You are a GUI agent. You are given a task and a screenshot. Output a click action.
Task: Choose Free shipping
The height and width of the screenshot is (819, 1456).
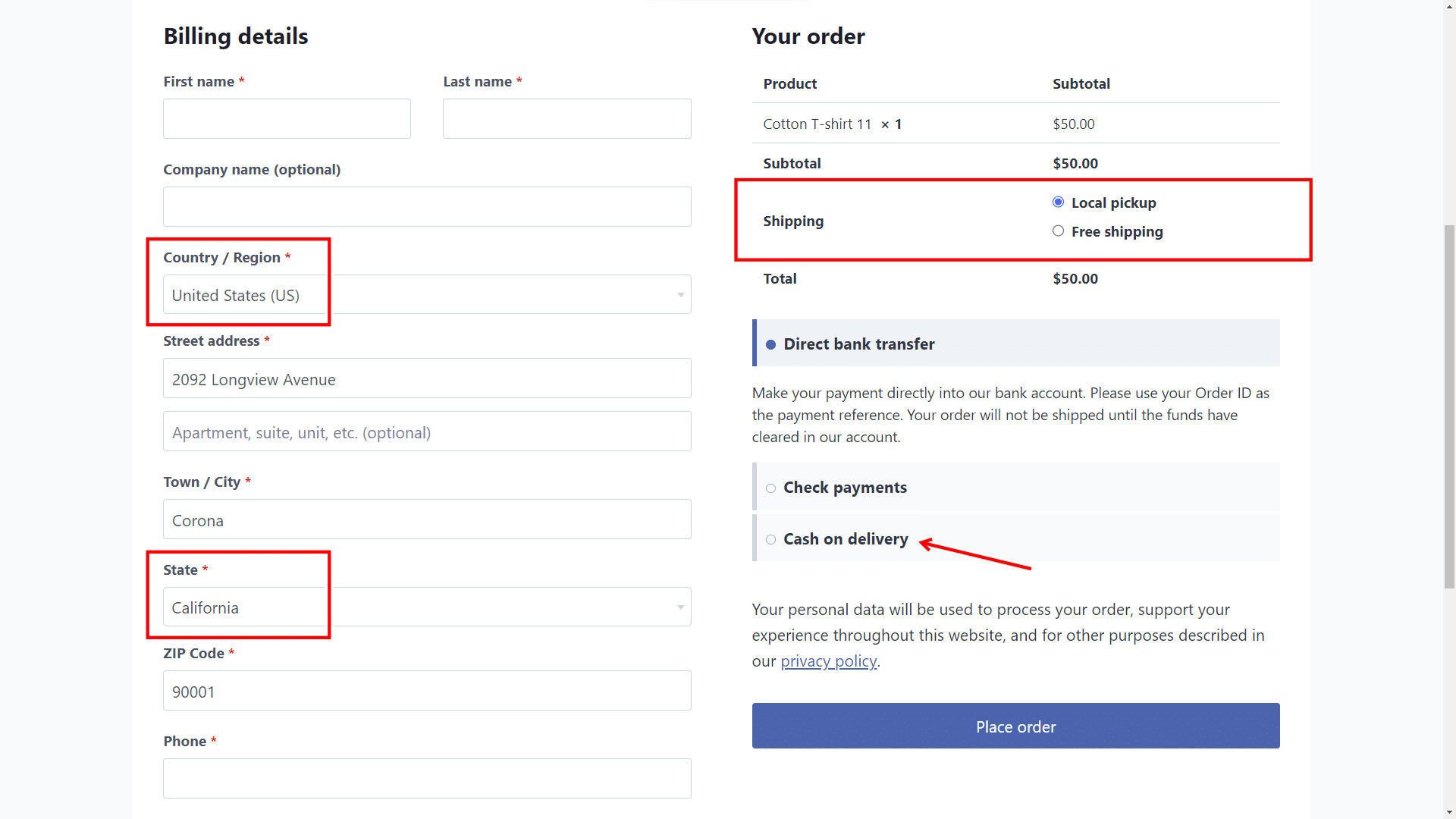[x=1059, y=231]
